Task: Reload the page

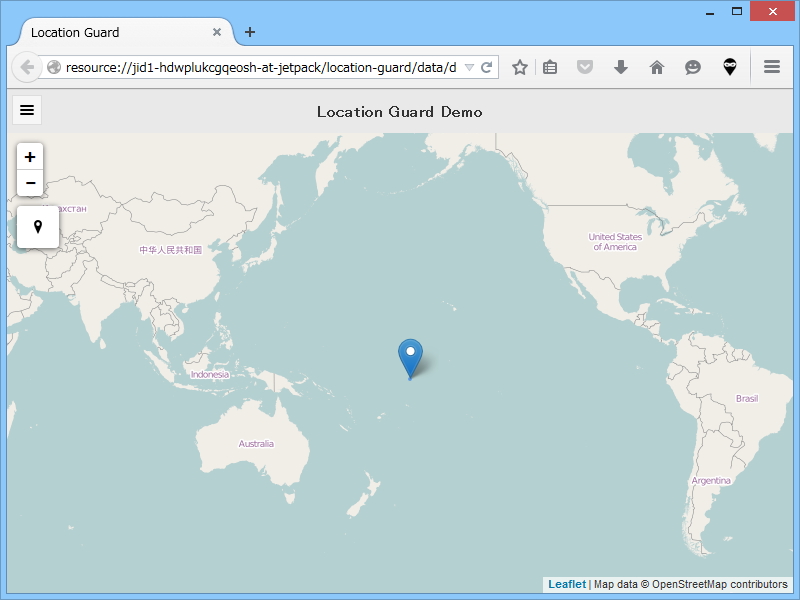Action: 488,67
